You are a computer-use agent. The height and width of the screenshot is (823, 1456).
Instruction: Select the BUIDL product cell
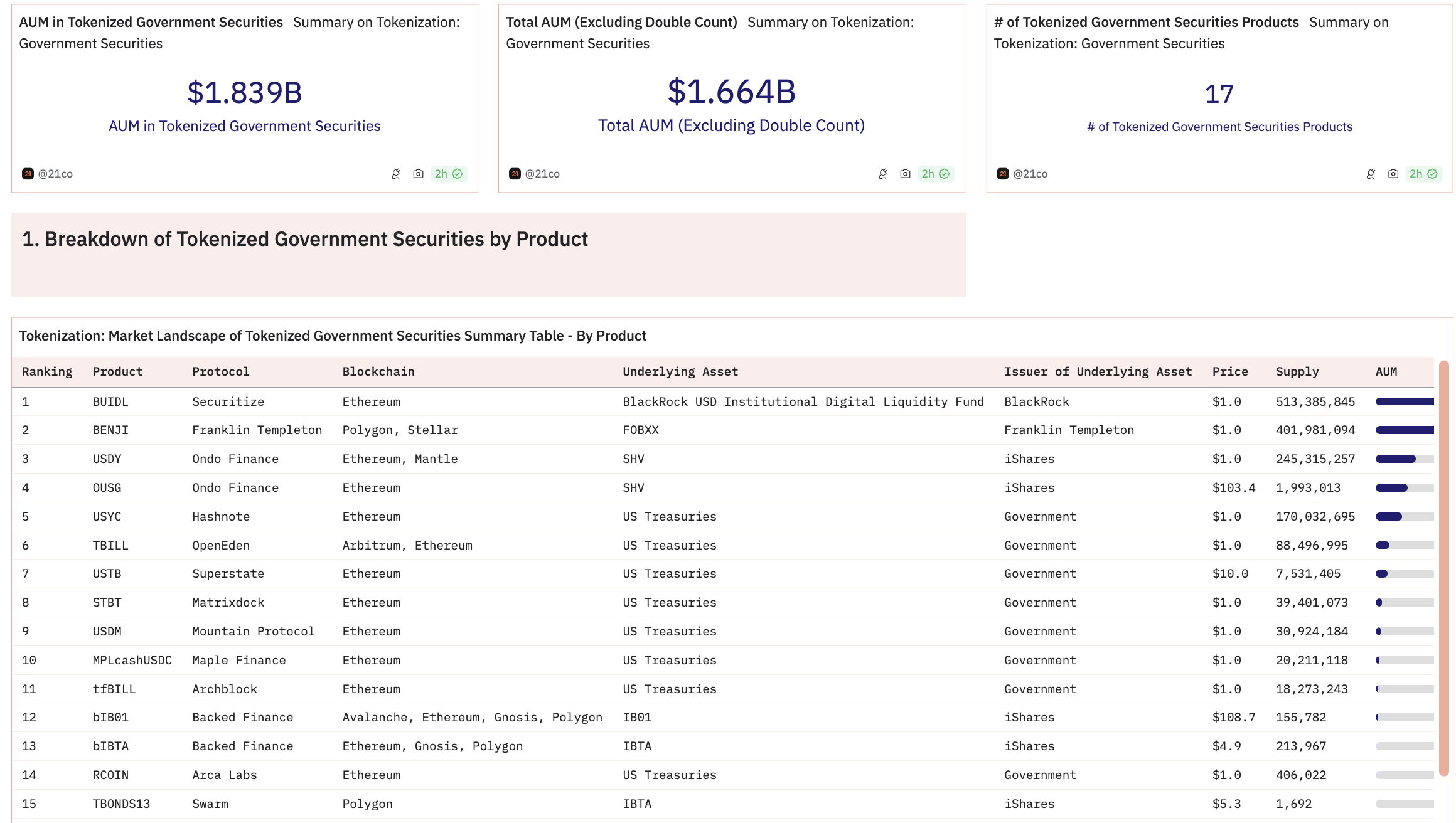tap(110, 401)
